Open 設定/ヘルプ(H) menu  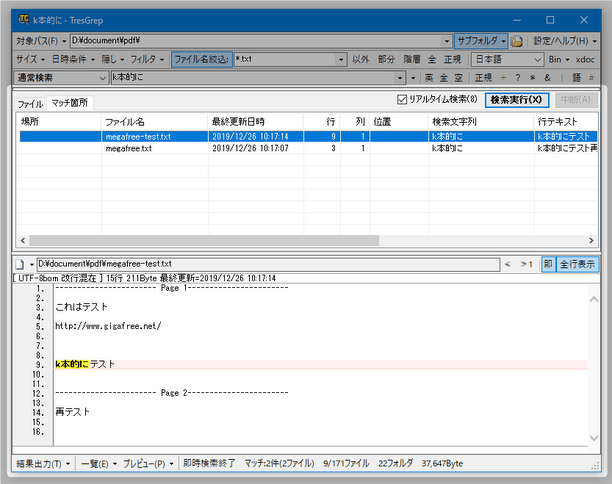pyautogui.click(x=565, y=41)
